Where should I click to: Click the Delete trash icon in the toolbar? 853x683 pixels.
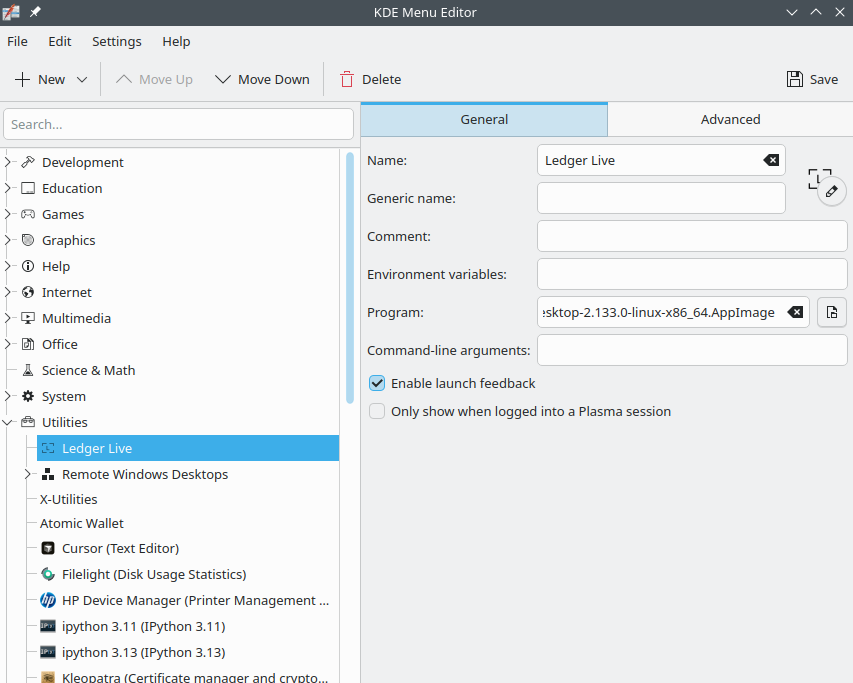pos(347,78)
